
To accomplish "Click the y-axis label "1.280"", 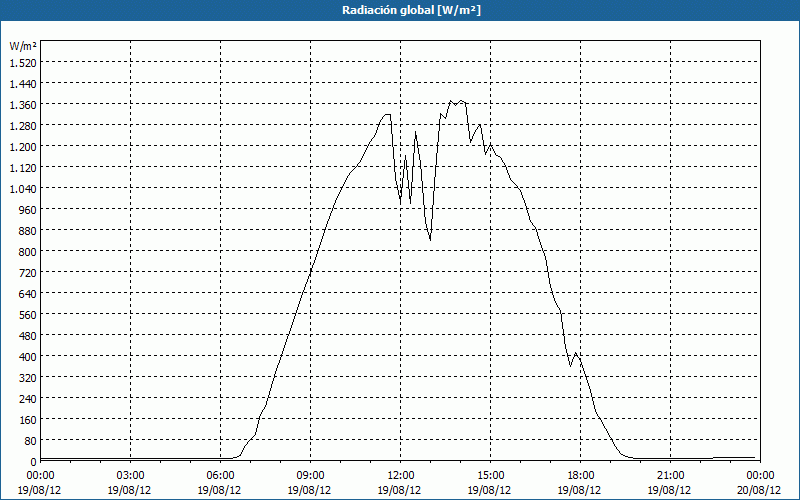I will click(23, 126).
